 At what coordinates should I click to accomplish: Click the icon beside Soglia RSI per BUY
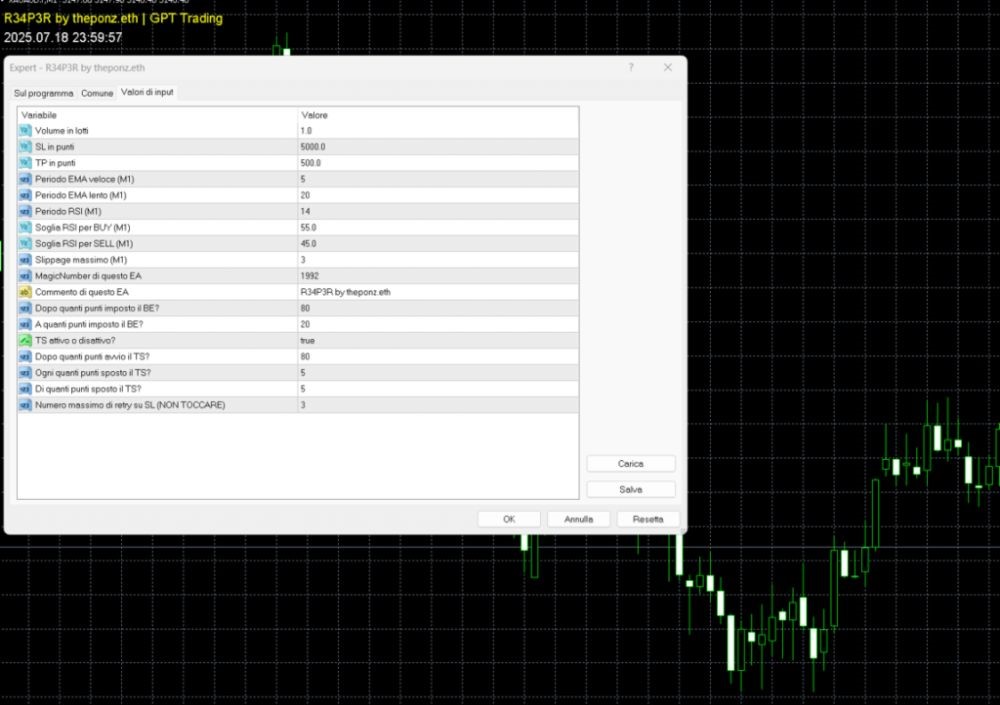[26, 227]
